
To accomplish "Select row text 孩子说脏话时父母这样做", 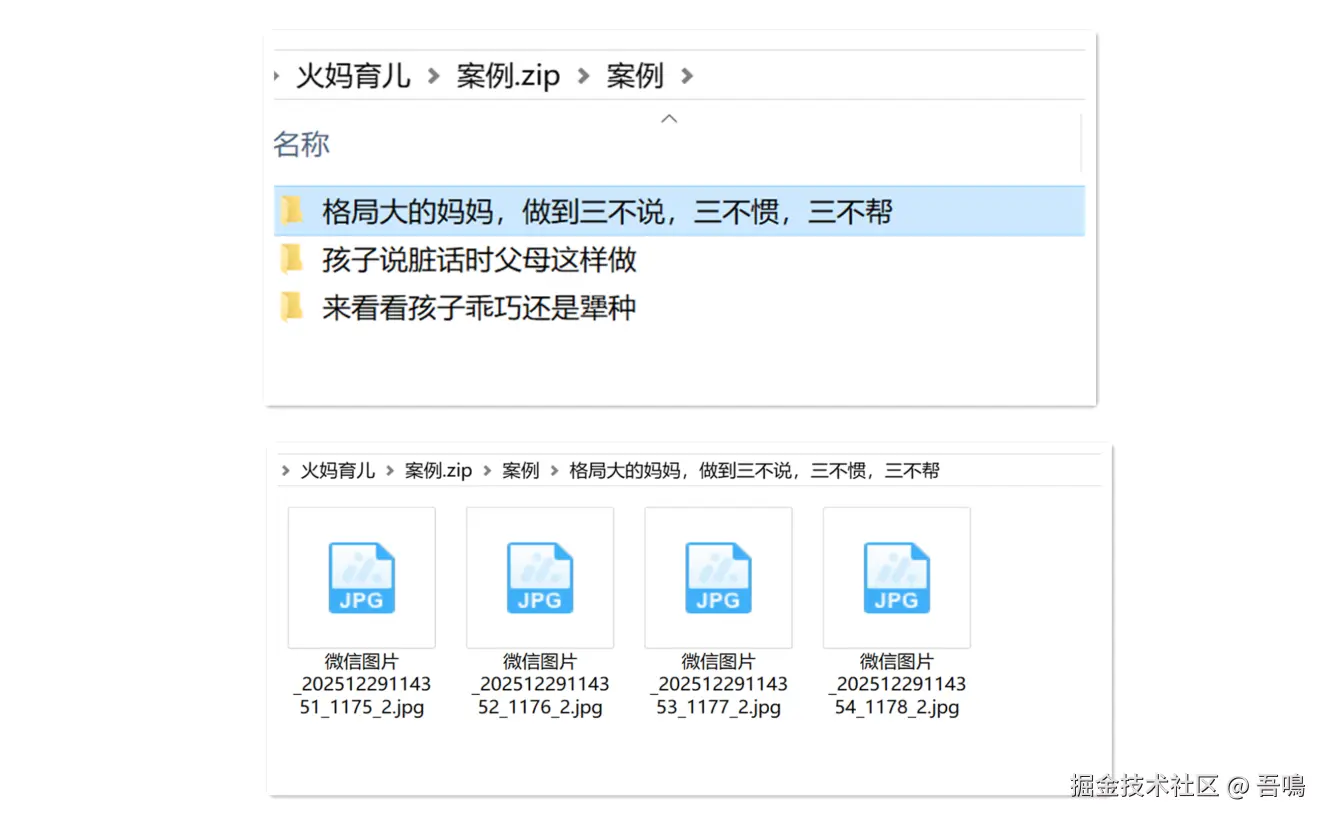I will (479, 260).
